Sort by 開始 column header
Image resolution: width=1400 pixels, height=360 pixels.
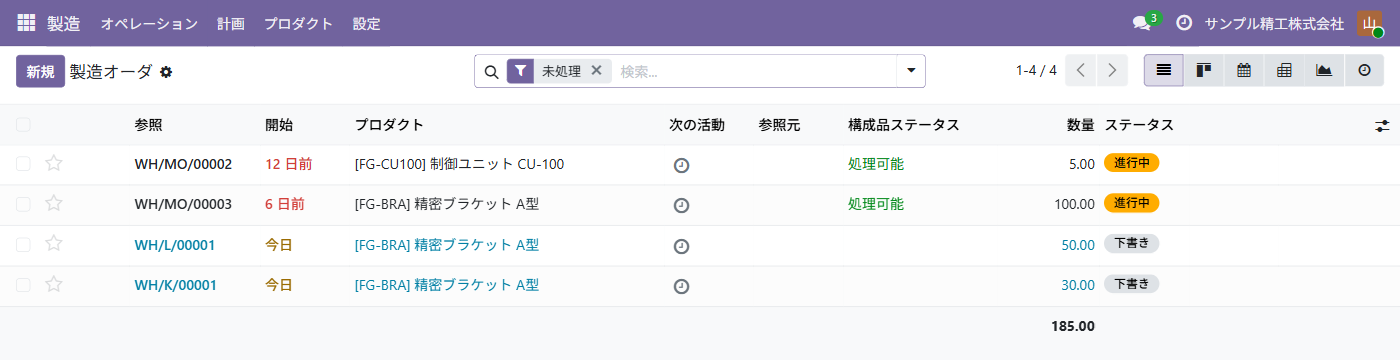point(279,125)
